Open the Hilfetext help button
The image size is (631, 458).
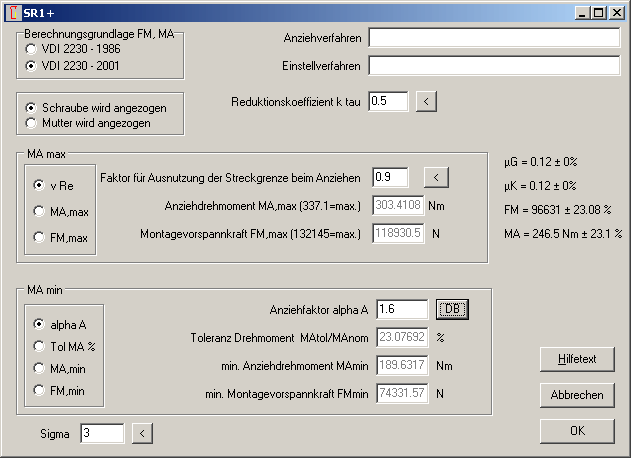pyautogui.click(x=577, y=359)
